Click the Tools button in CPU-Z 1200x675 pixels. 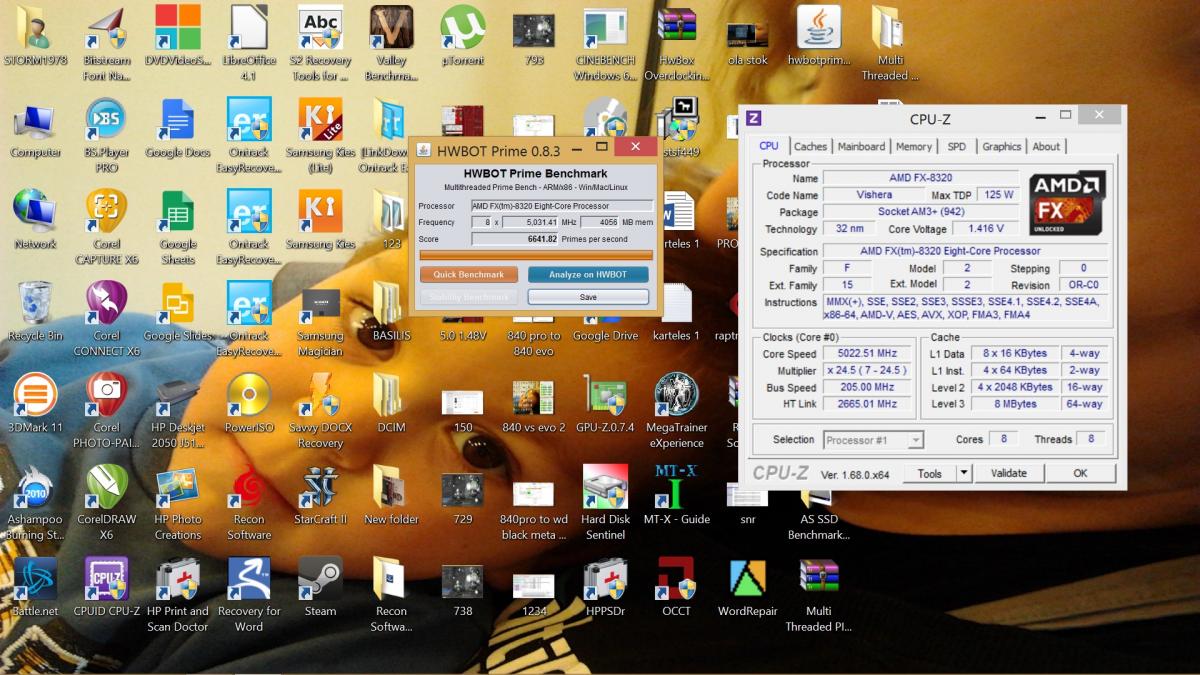[x=930, y=473]
